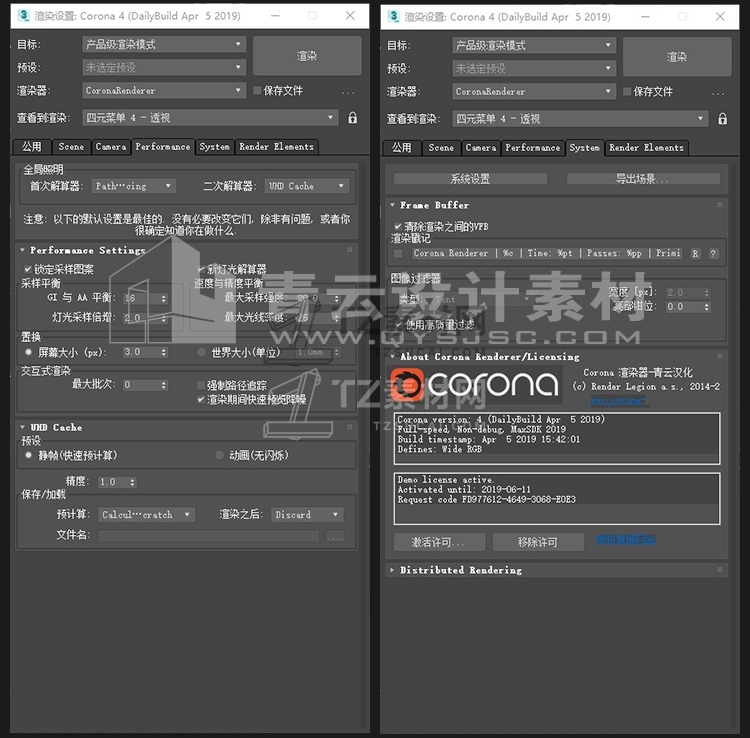Click the ? help button beside render stamp
Viewport: 750px width, 738px height.
(713, 253)
